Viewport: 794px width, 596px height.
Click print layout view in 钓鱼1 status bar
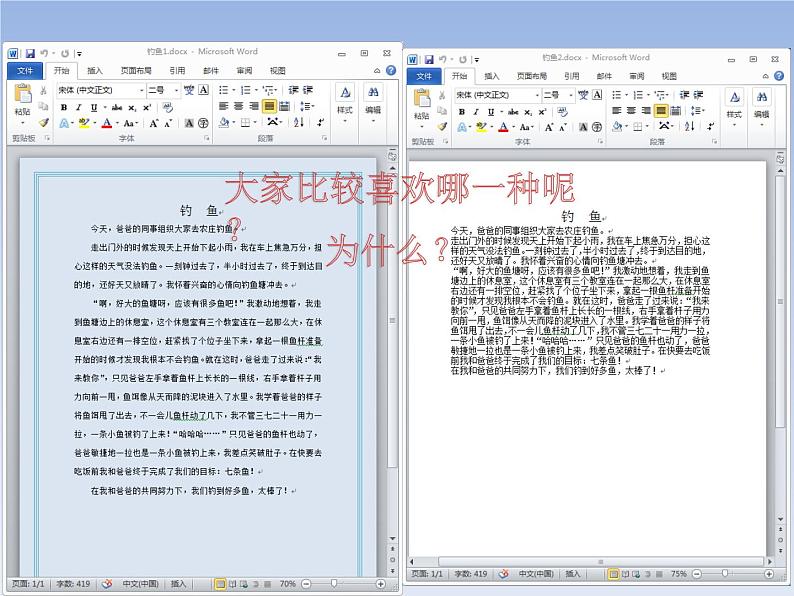click(x=220, y=584)
